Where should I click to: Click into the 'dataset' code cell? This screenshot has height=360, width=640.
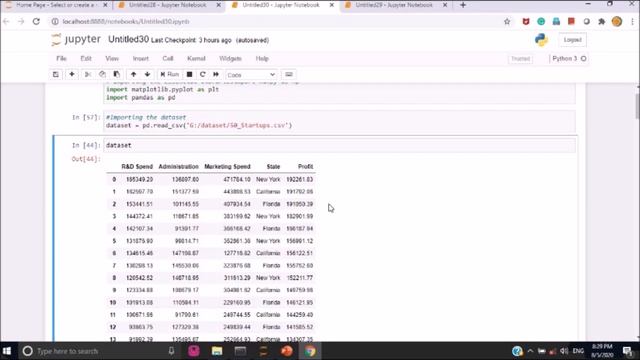coord(339,145)
